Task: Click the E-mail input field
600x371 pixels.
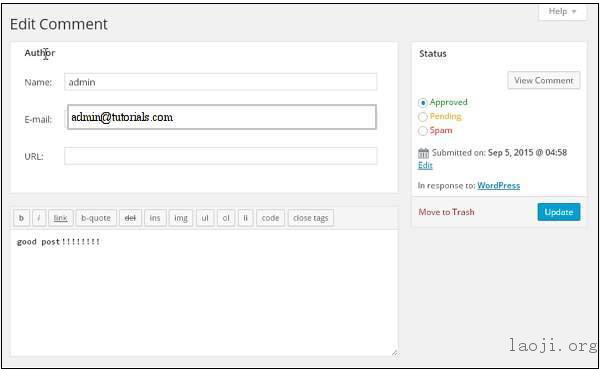Action: point(222,117)
